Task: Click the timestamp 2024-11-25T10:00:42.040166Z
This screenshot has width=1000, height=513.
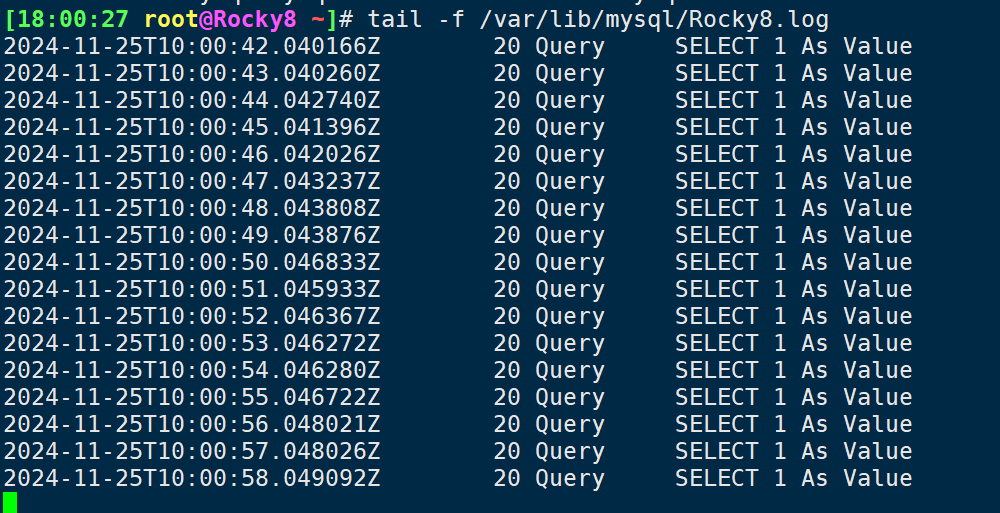Action: (x=192, y=47)
